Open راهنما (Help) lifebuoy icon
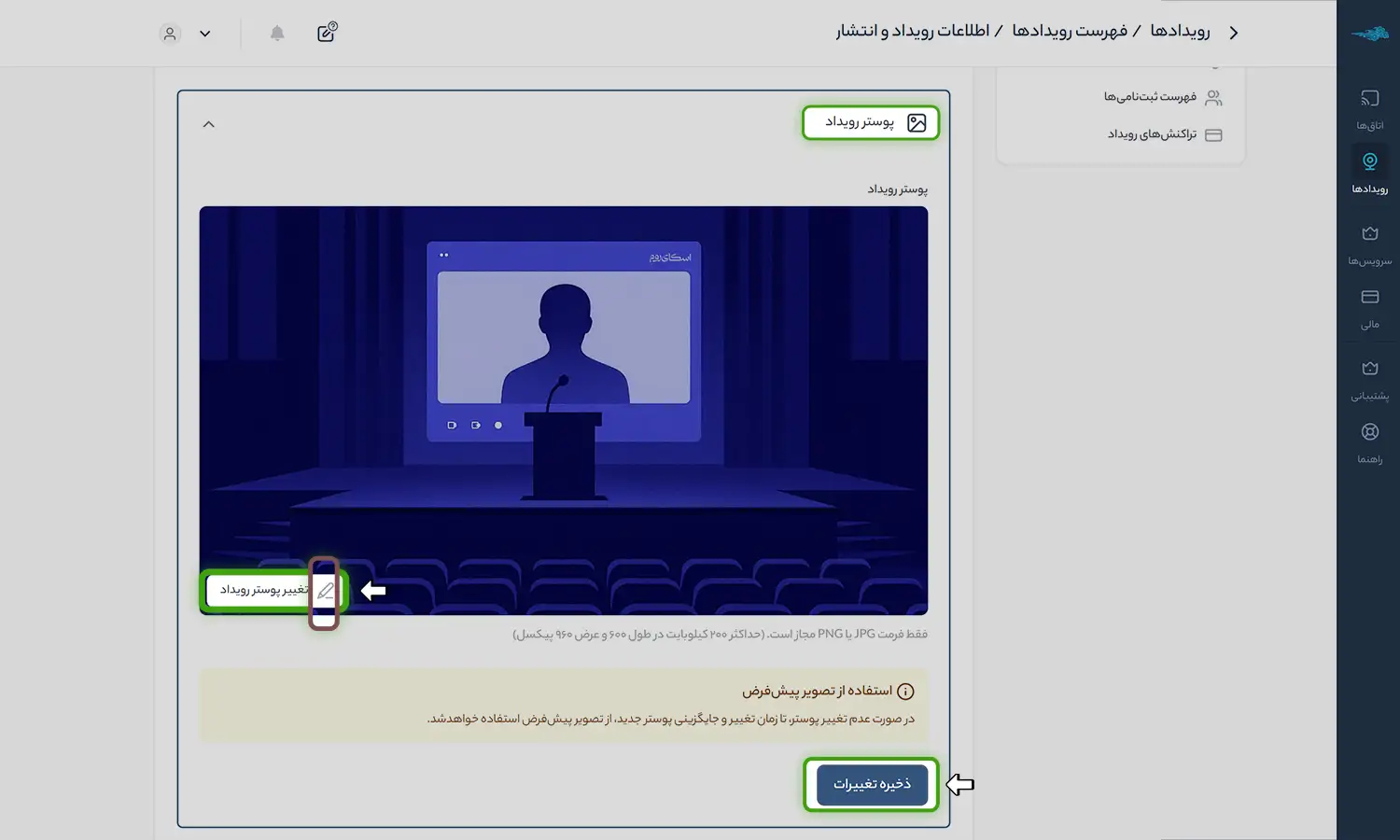The height and width of the screenshot is (840, 1400). [1369, 432]
